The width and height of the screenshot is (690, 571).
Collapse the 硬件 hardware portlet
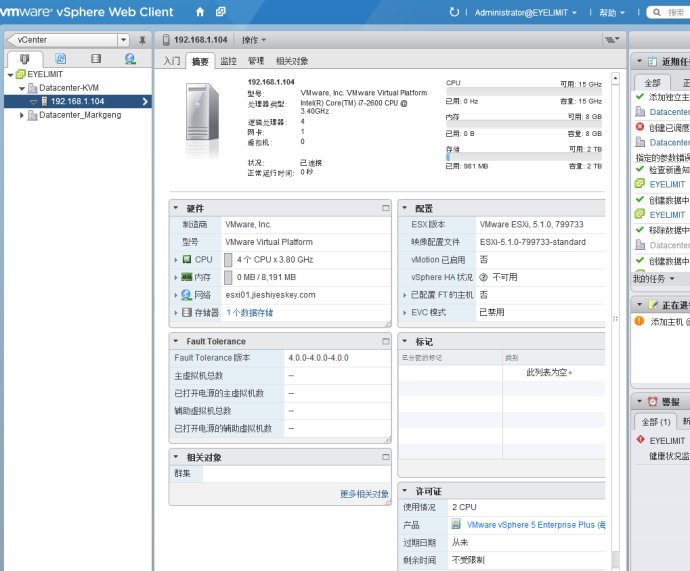coord(176,208)
